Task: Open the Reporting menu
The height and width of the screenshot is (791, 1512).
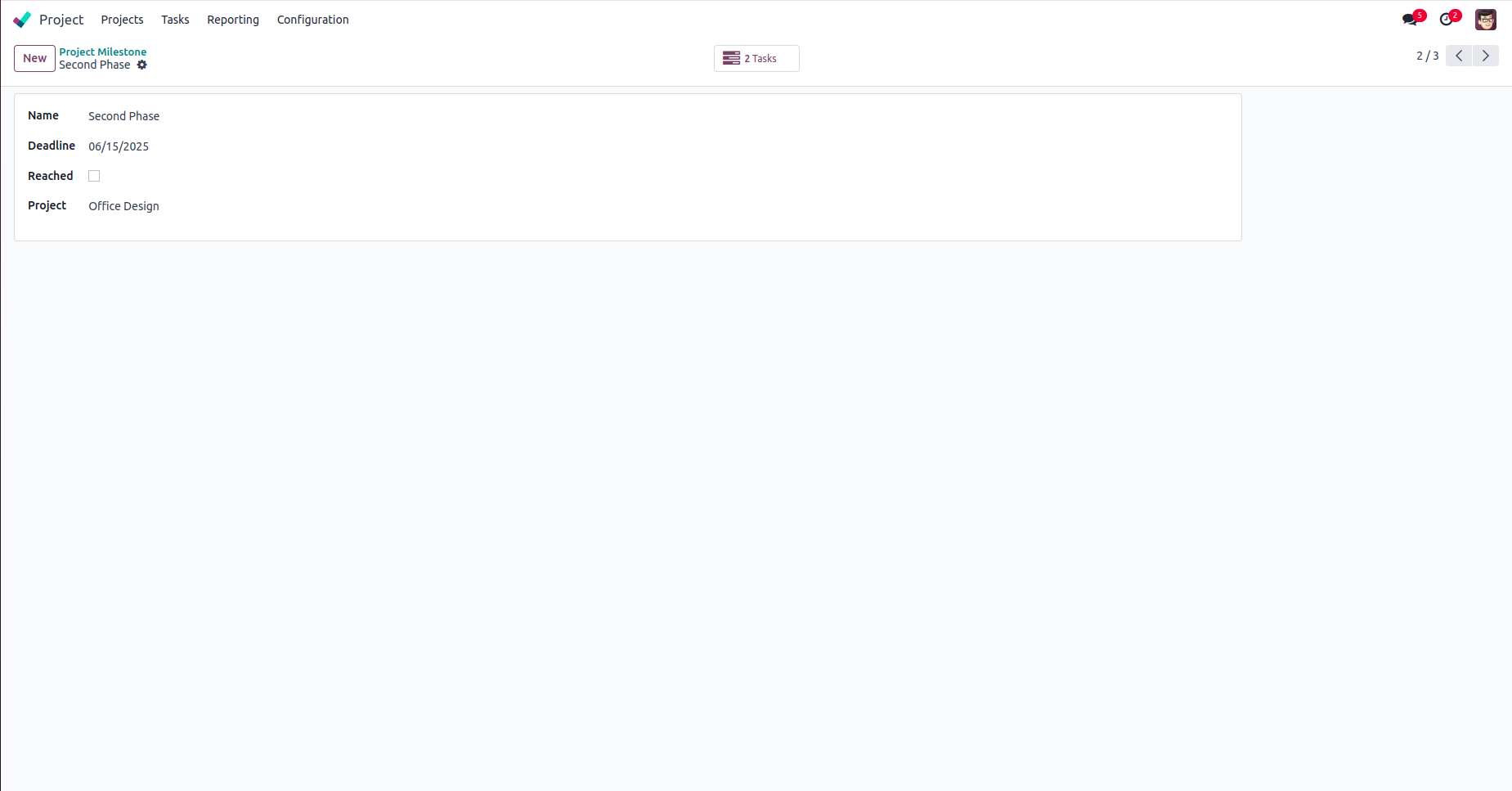Action: point(233,20)
